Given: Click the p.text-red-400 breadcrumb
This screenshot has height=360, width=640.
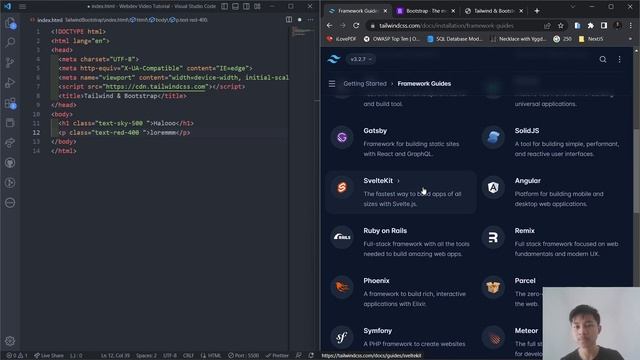Looking at the screenshot, I should tap(189, 20).
